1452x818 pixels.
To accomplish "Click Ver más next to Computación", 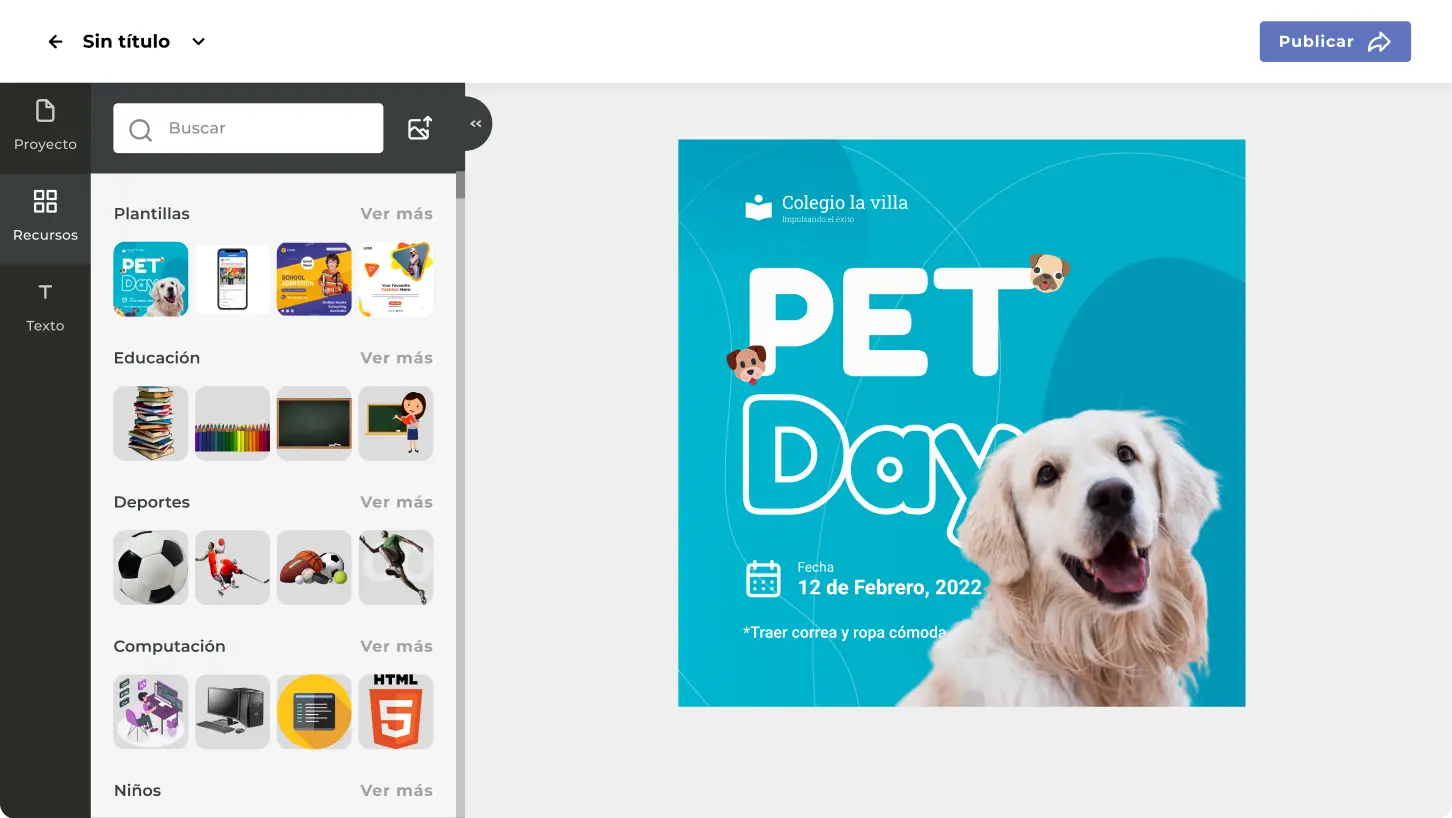I will pyautogui.click(x=396, y=646).
